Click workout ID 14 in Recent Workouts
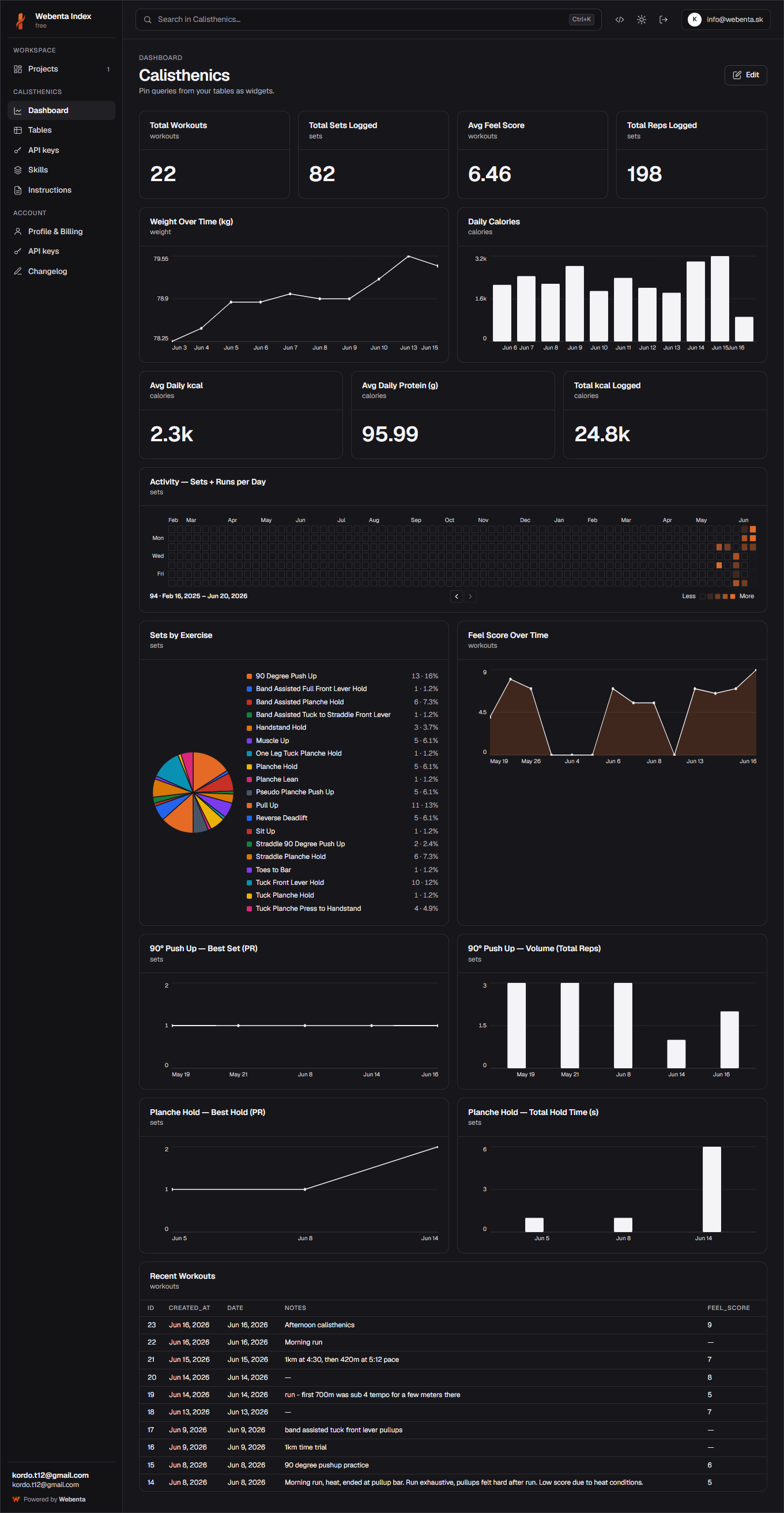 151,1482
